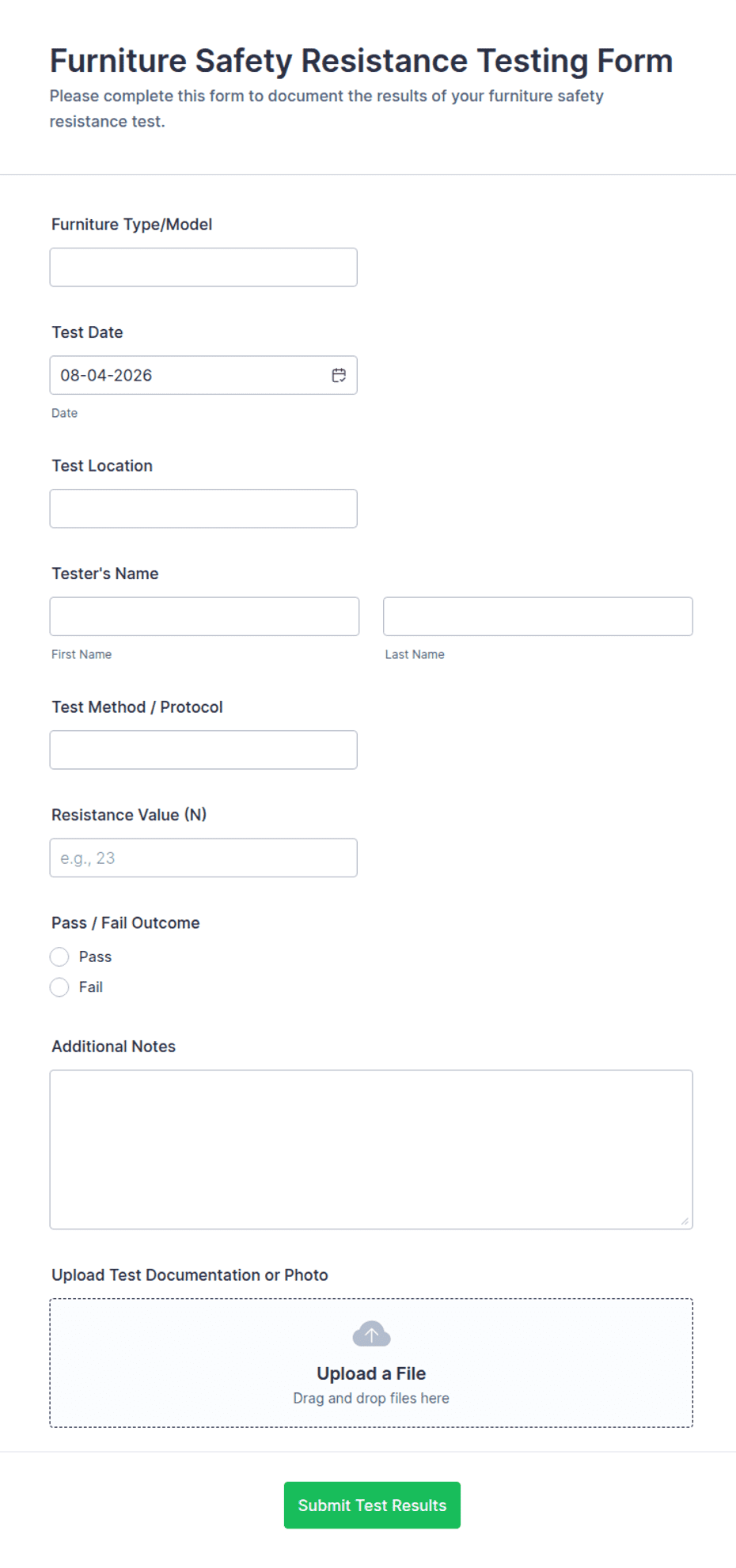Click the Tester's Name field label
This screenshot has height=1568, width=736.
click(x=105, y=574)
